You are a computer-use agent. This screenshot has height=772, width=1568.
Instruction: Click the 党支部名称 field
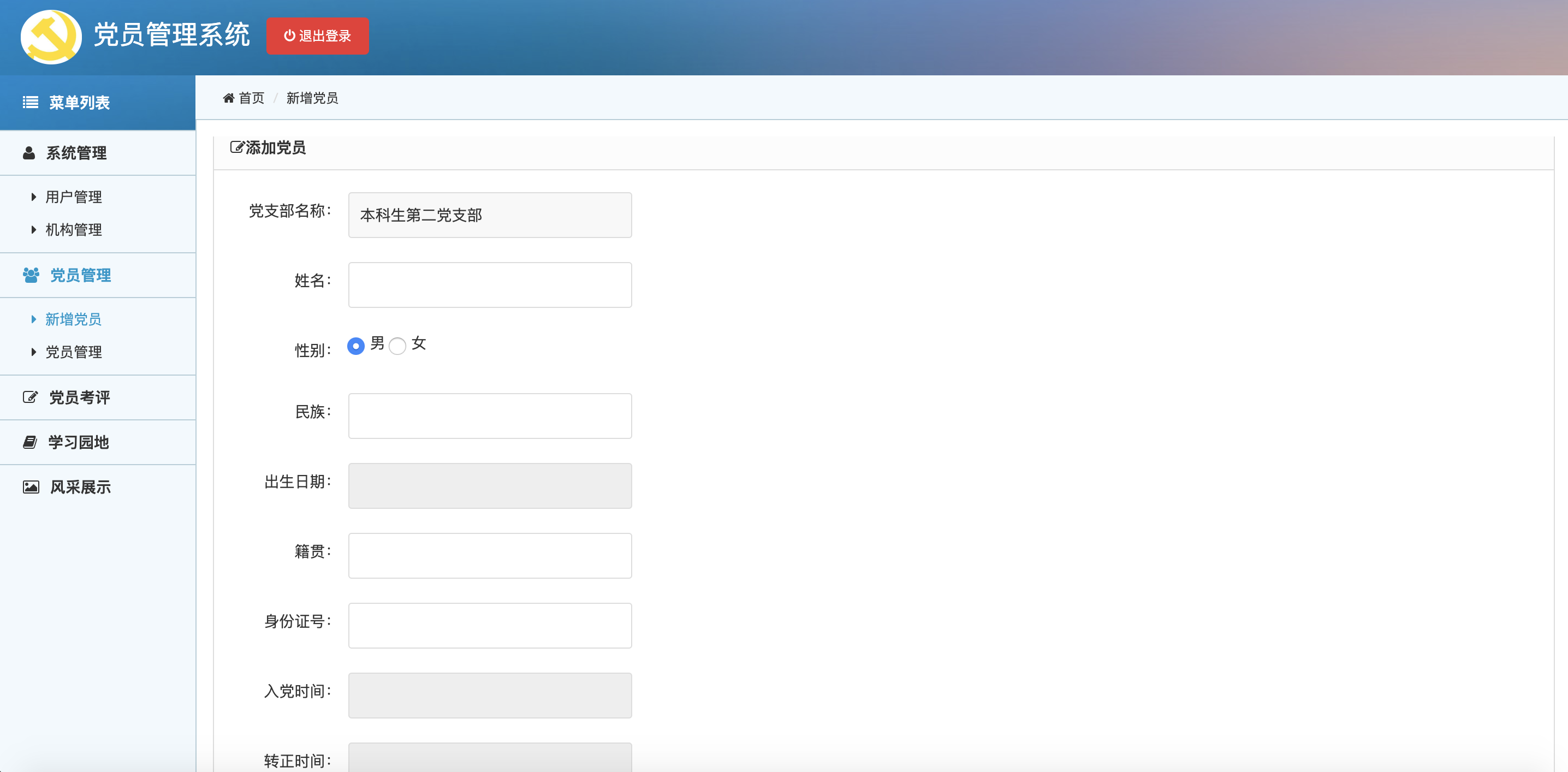(x=490, y=215)
